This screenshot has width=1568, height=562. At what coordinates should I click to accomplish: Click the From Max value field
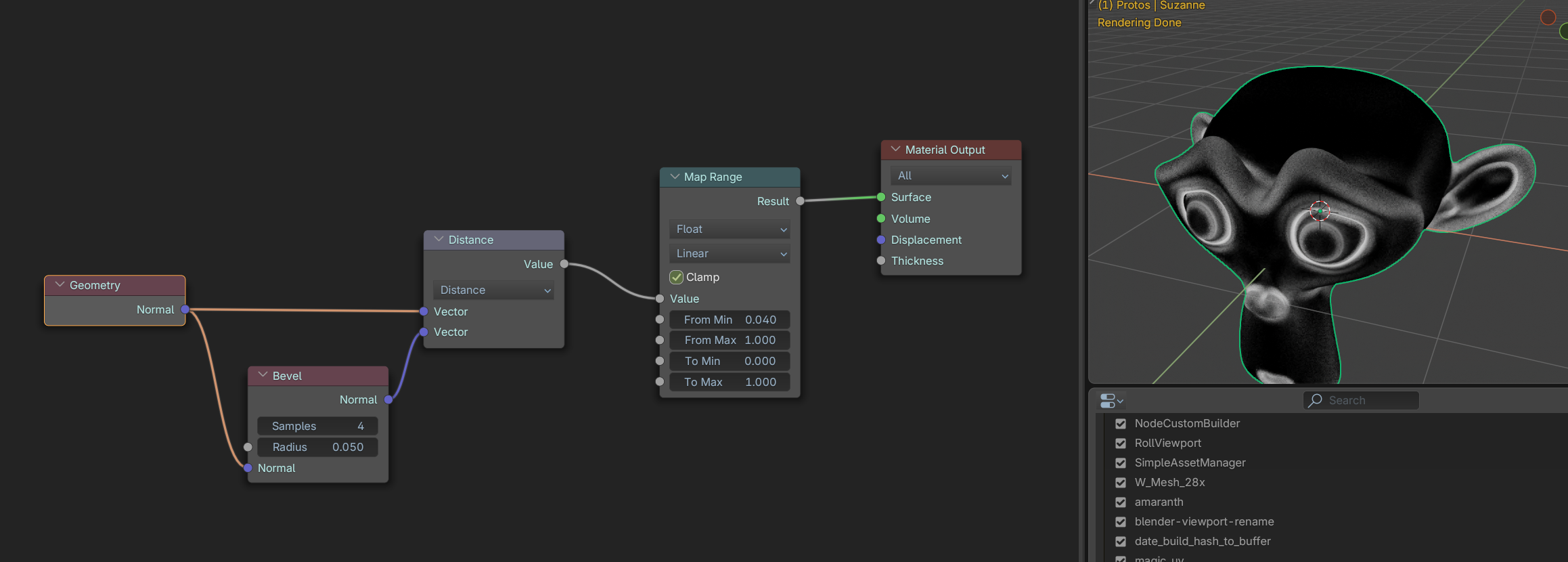pyautogui.click(x=730, y=340)
